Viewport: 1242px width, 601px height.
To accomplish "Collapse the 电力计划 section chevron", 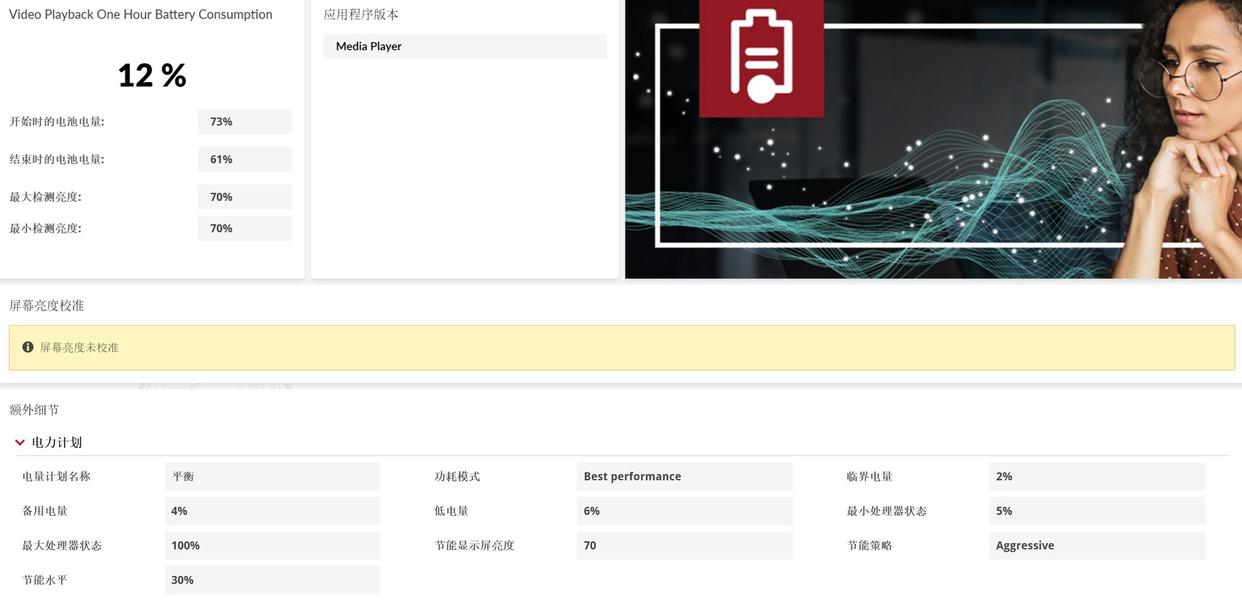I will pyautogui.click(x=20, y=442).
